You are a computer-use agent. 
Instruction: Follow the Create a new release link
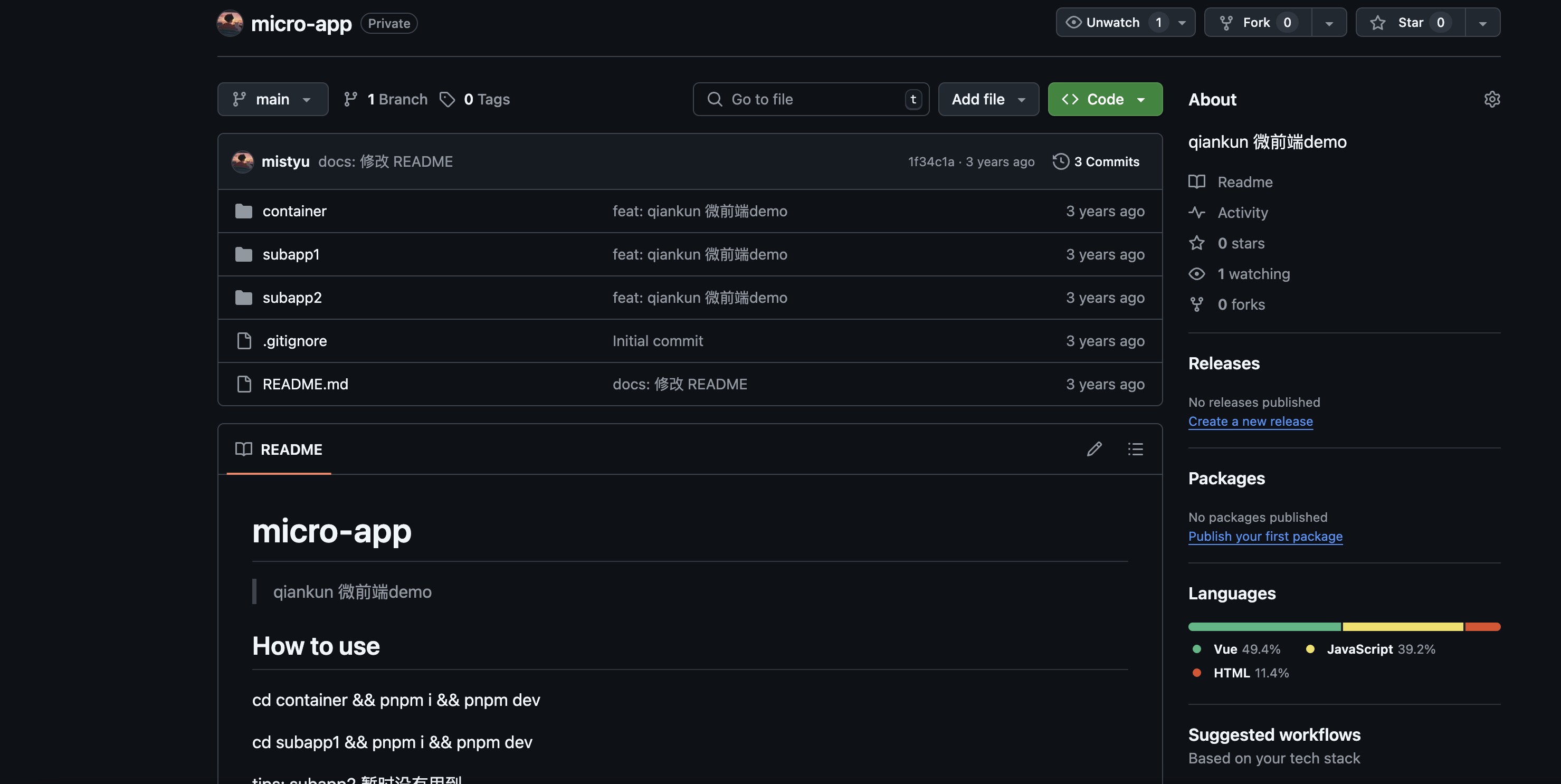(x=1250, y=421)
